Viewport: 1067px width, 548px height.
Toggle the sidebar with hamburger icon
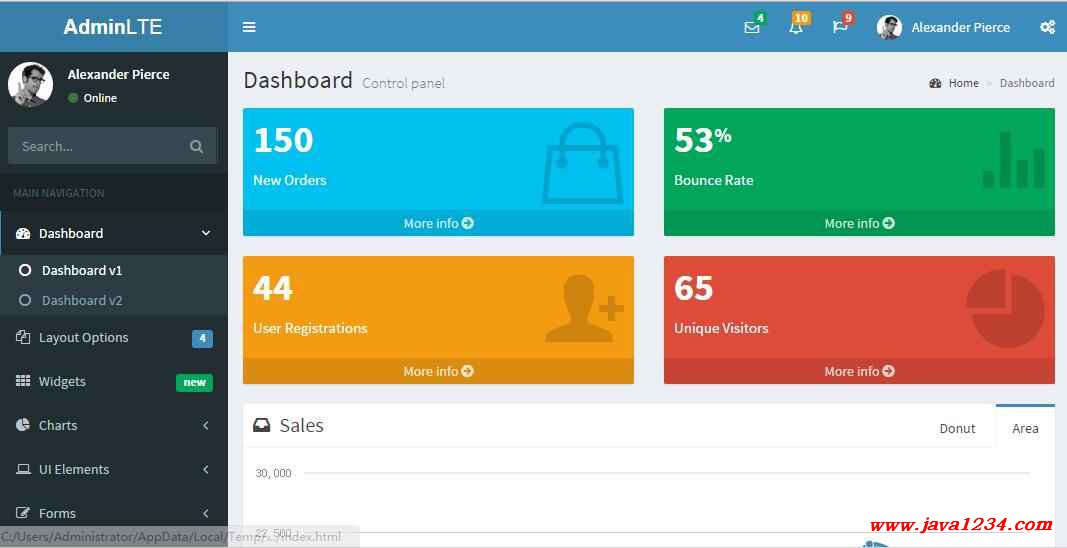pos(249,27)
